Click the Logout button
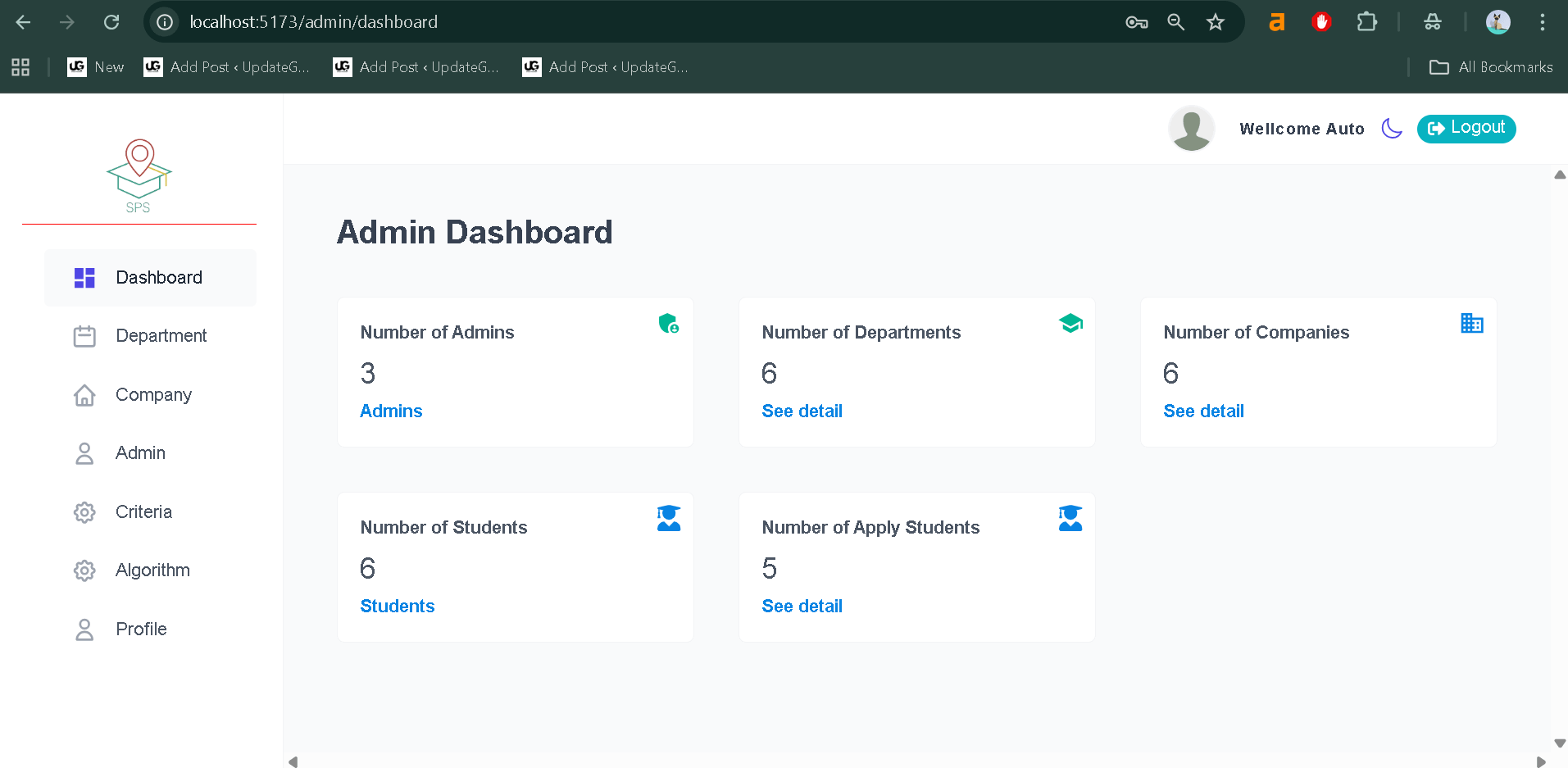The height and width of the screenshot is (768, 1568). (1466, 129)
